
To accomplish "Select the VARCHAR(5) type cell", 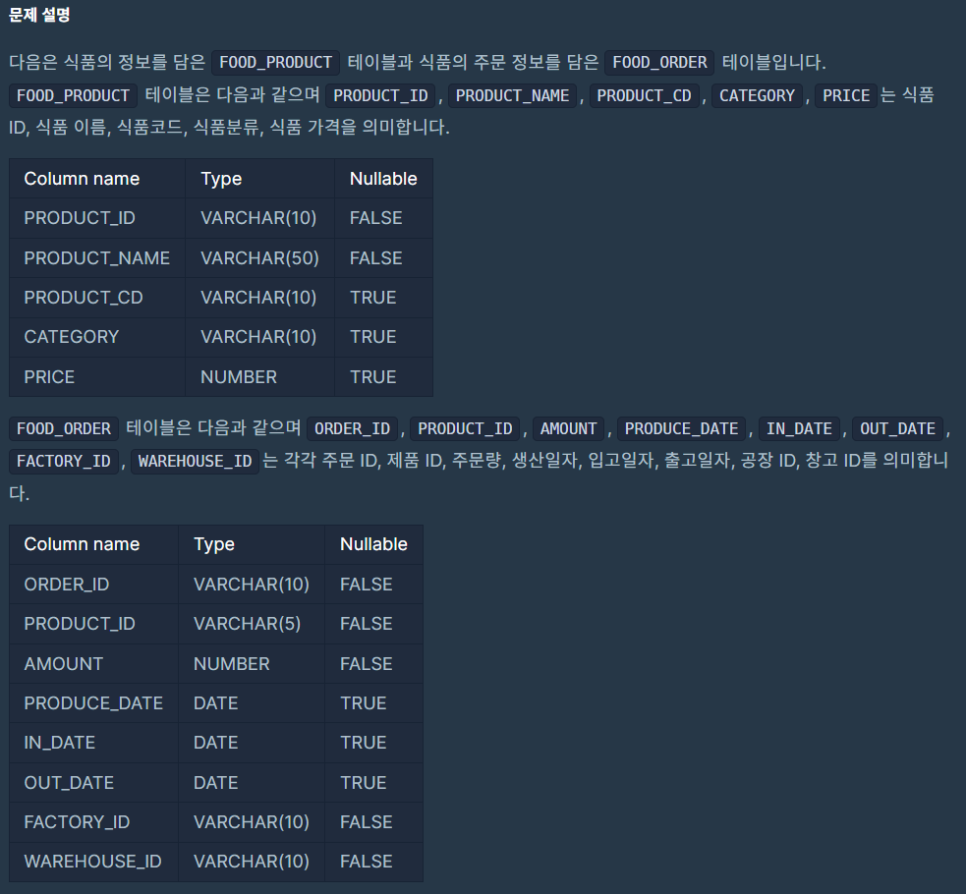I will click(251, 624).
